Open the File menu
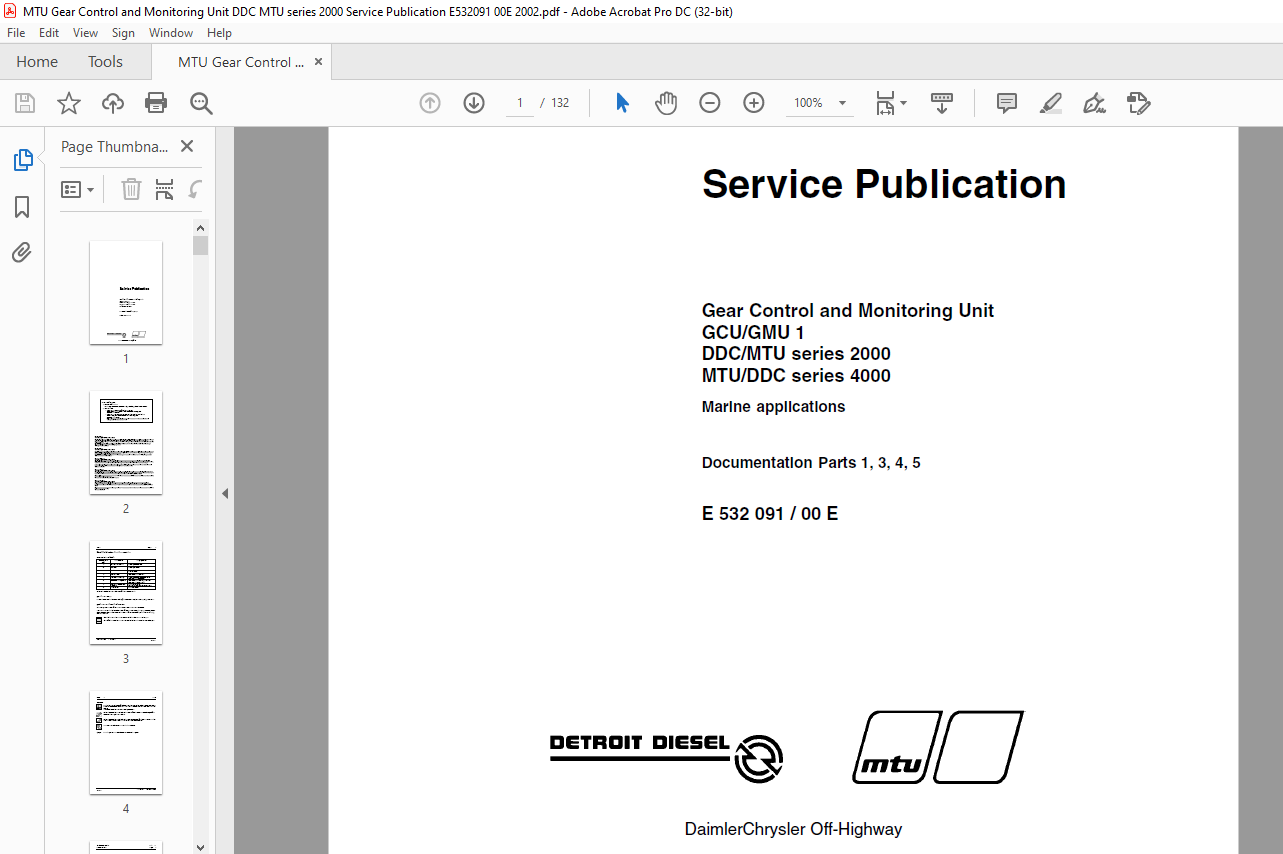This screenshot has width=1283, height=854. pos(16,33)
